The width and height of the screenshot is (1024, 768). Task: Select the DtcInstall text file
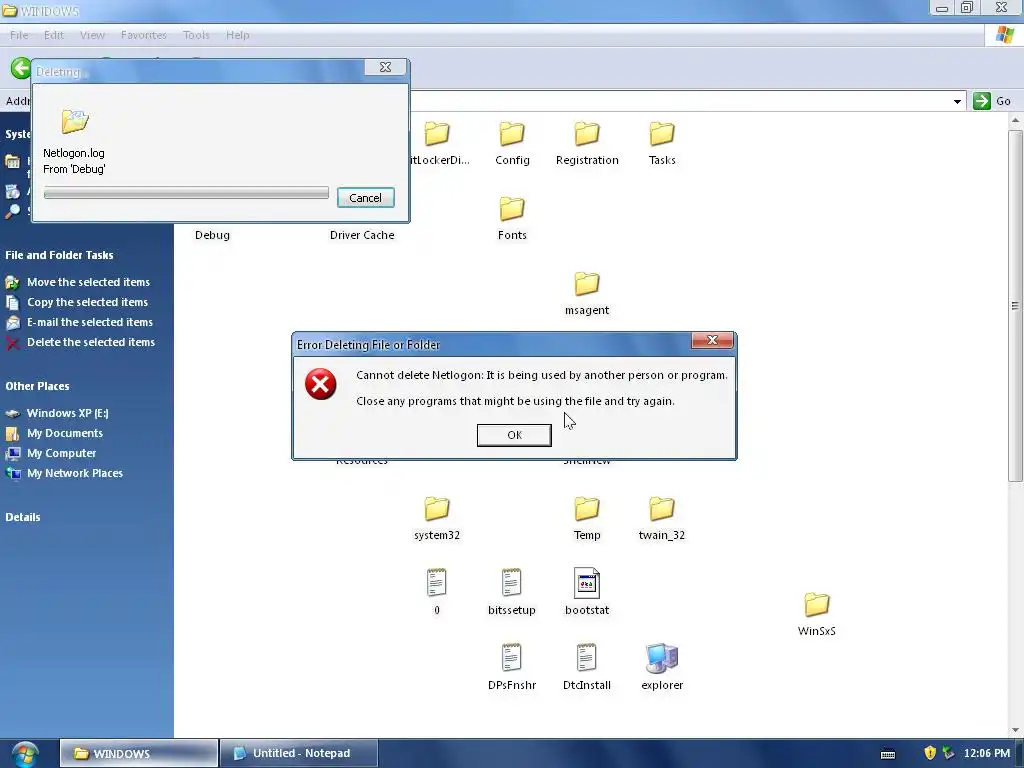pos(586,667)
